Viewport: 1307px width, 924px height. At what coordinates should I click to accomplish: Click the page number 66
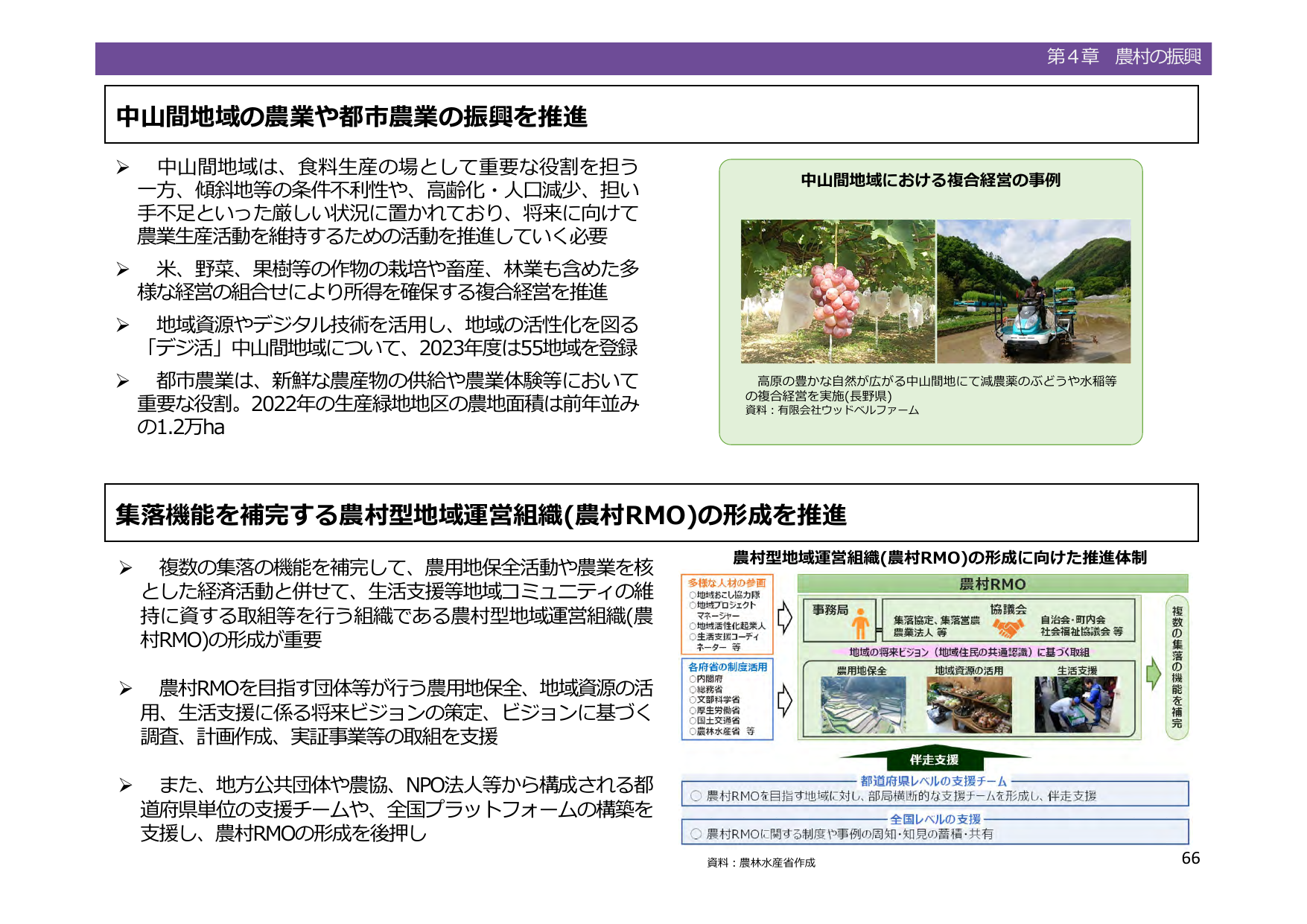[1190, 858]
